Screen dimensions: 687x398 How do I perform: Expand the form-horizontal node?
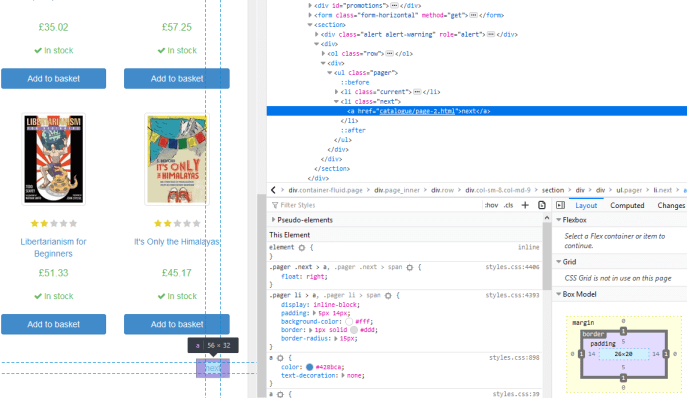pyautogui.click(x=310, y=15)
